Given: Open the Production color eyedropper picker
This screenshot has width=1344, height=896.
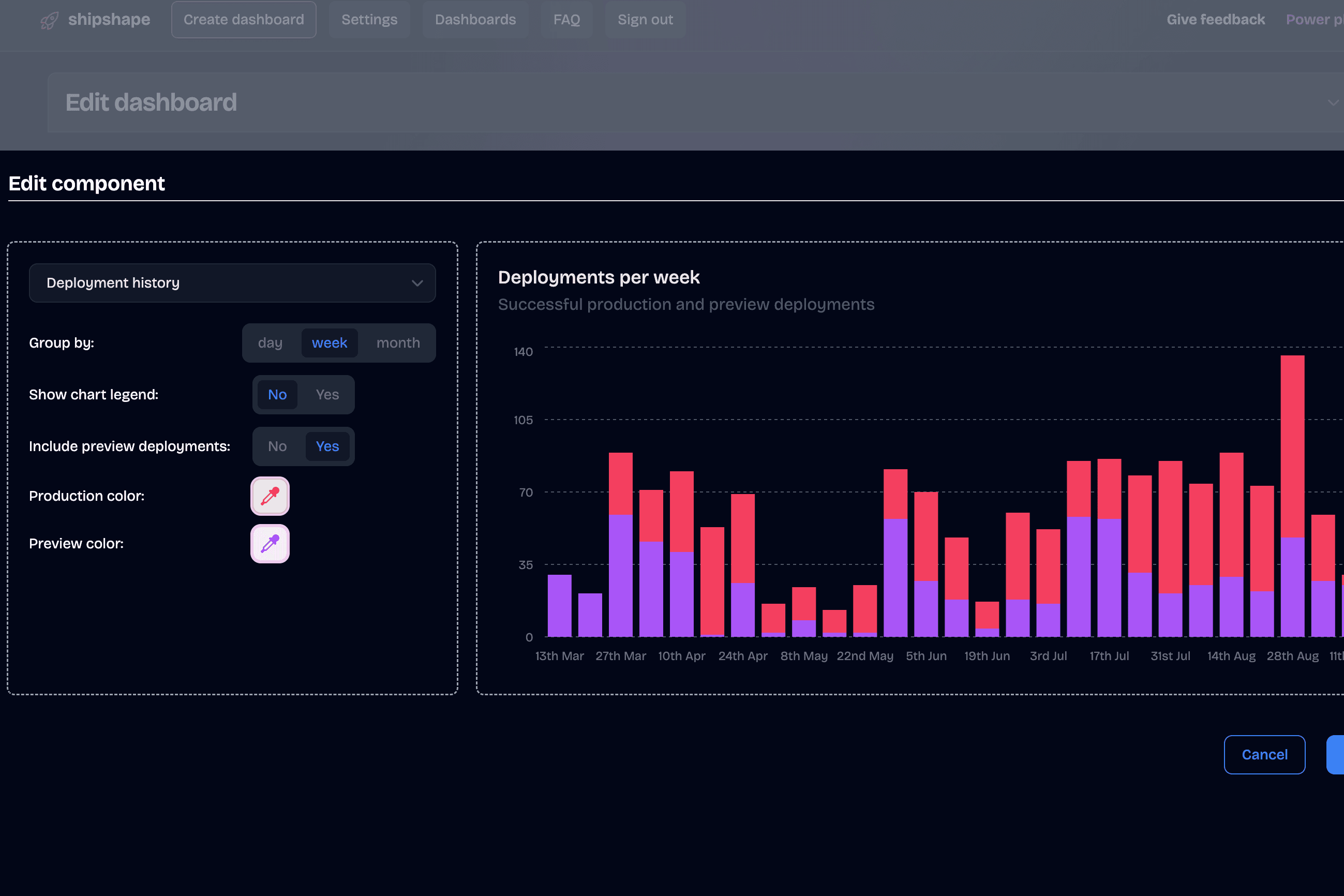Looking at the screenshot, I should 270,496.
